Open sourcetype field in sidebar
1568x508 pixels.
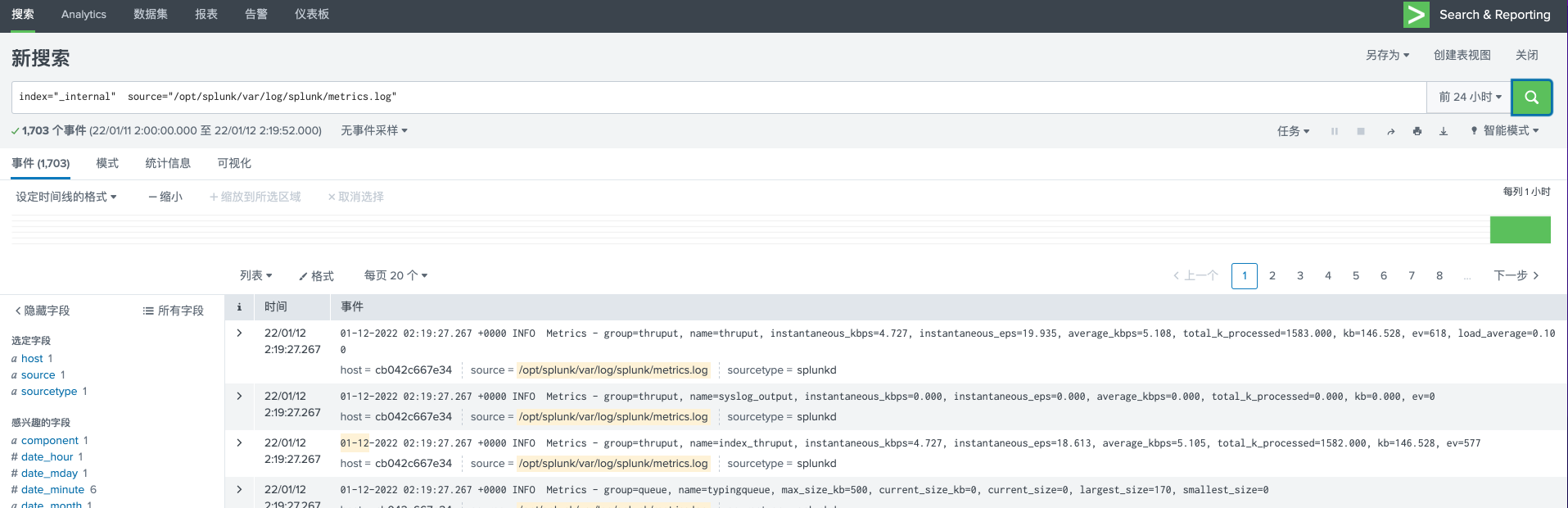(49, 391)
